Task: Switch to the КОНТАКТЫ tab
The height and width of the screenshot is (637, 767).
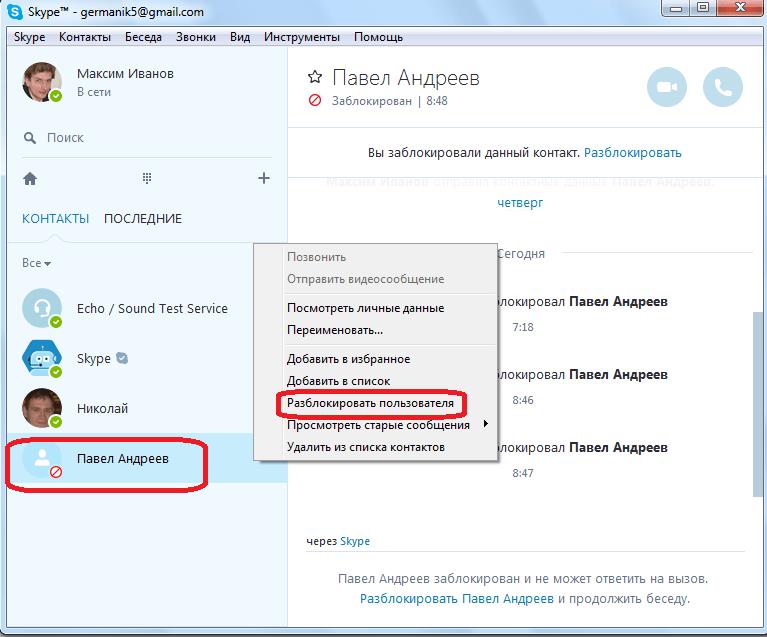Action: (x=55, y=219)
